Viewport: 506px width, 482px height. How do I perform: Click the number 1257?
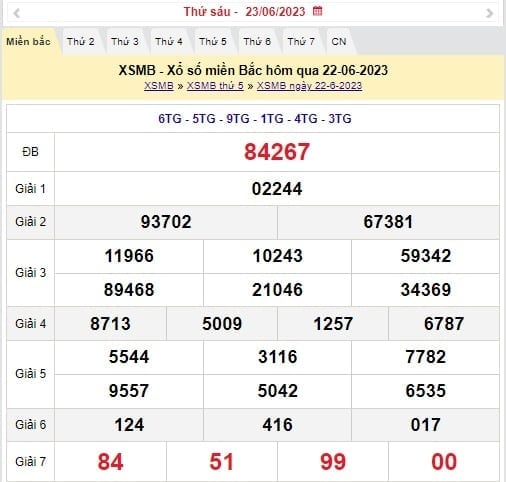333,324
